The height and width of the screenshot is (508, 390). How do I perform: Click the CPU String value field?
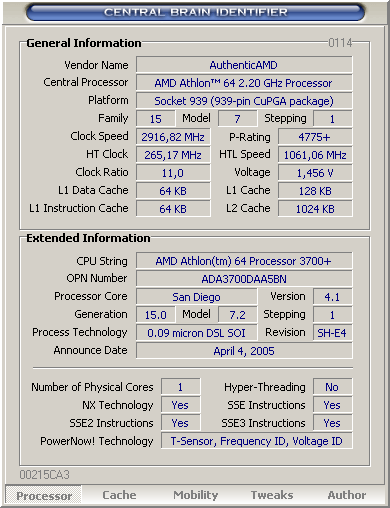click(x=244, y=261)
